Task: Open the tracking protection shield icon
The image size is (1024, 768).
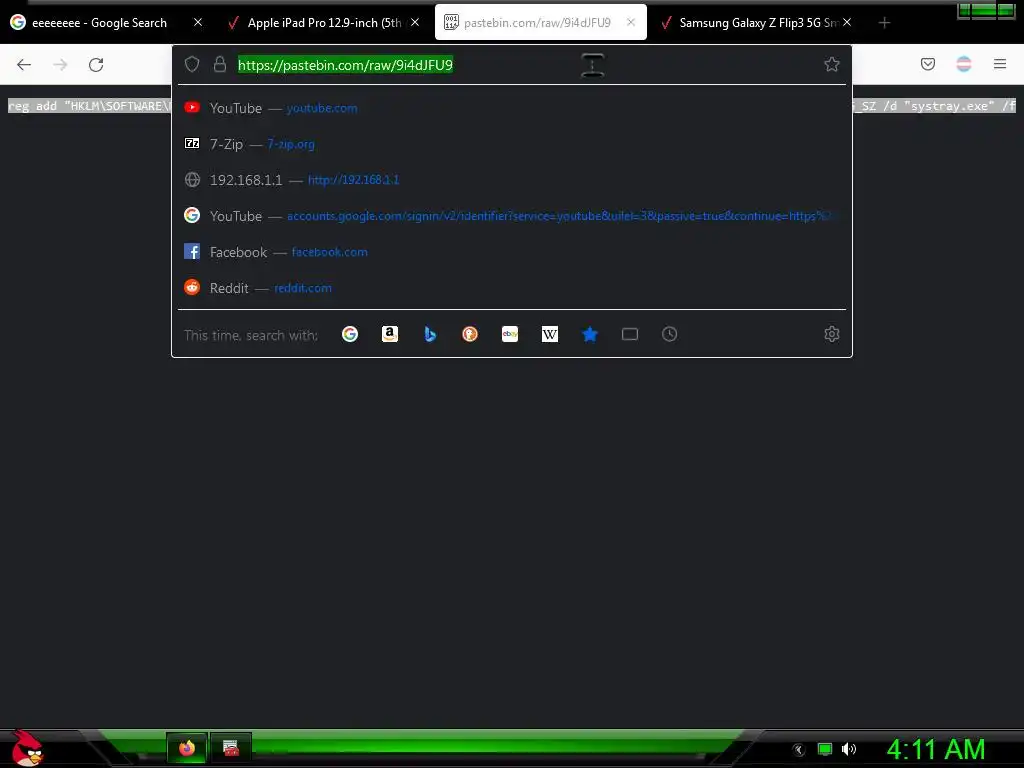Action: [191, 64]
